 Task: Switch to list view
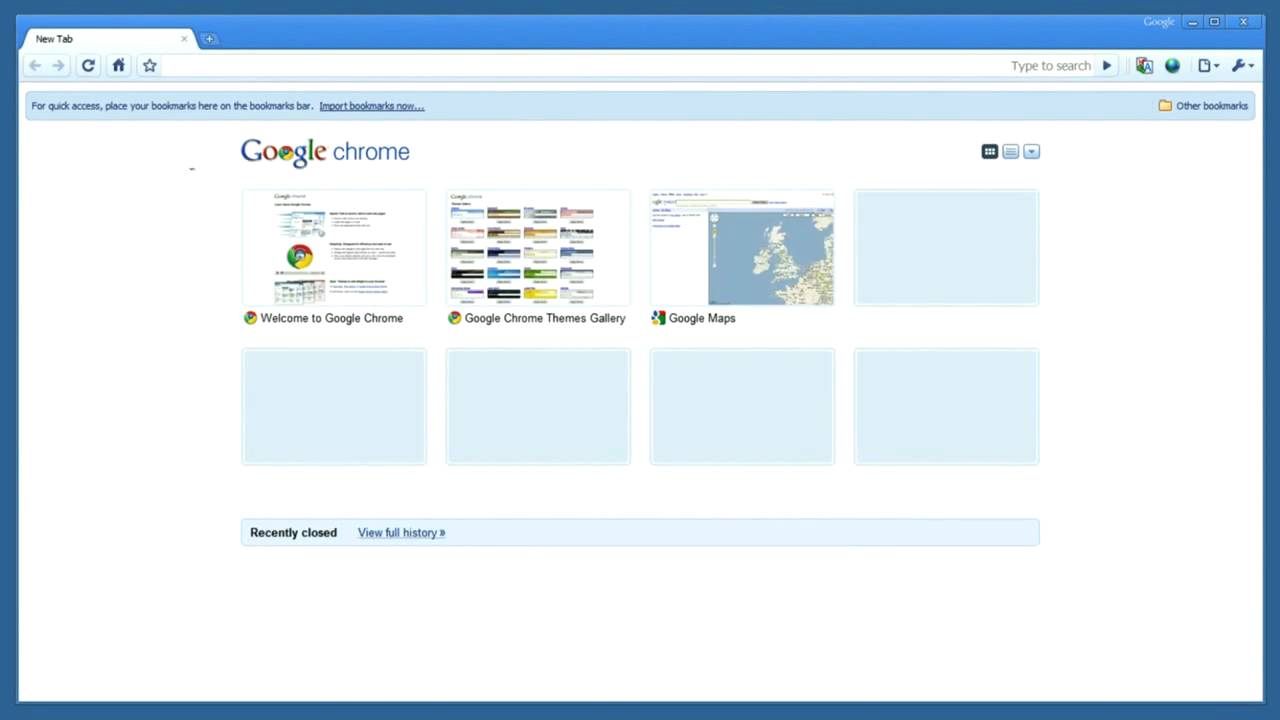tap(1011, 152)
